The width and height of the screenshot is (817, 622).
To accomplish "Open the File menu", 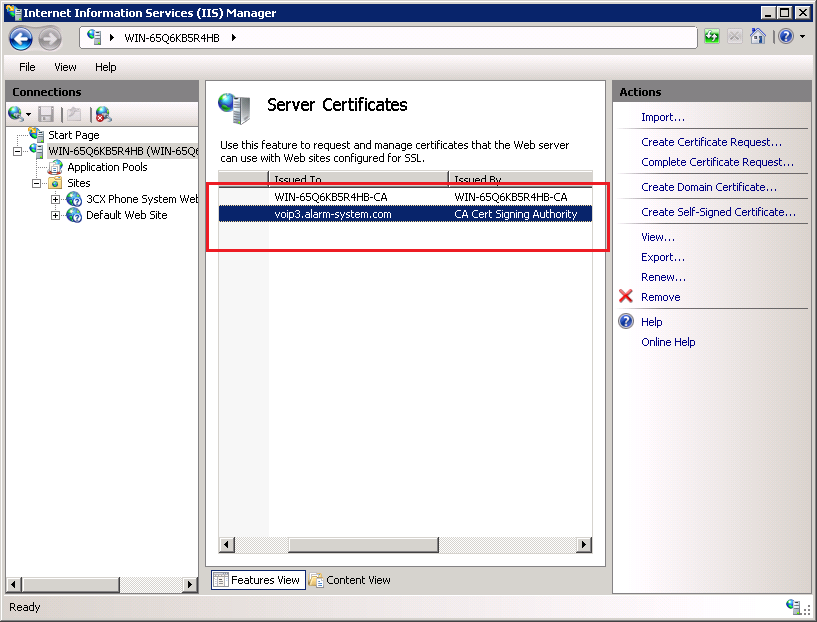I will (27, 67).
